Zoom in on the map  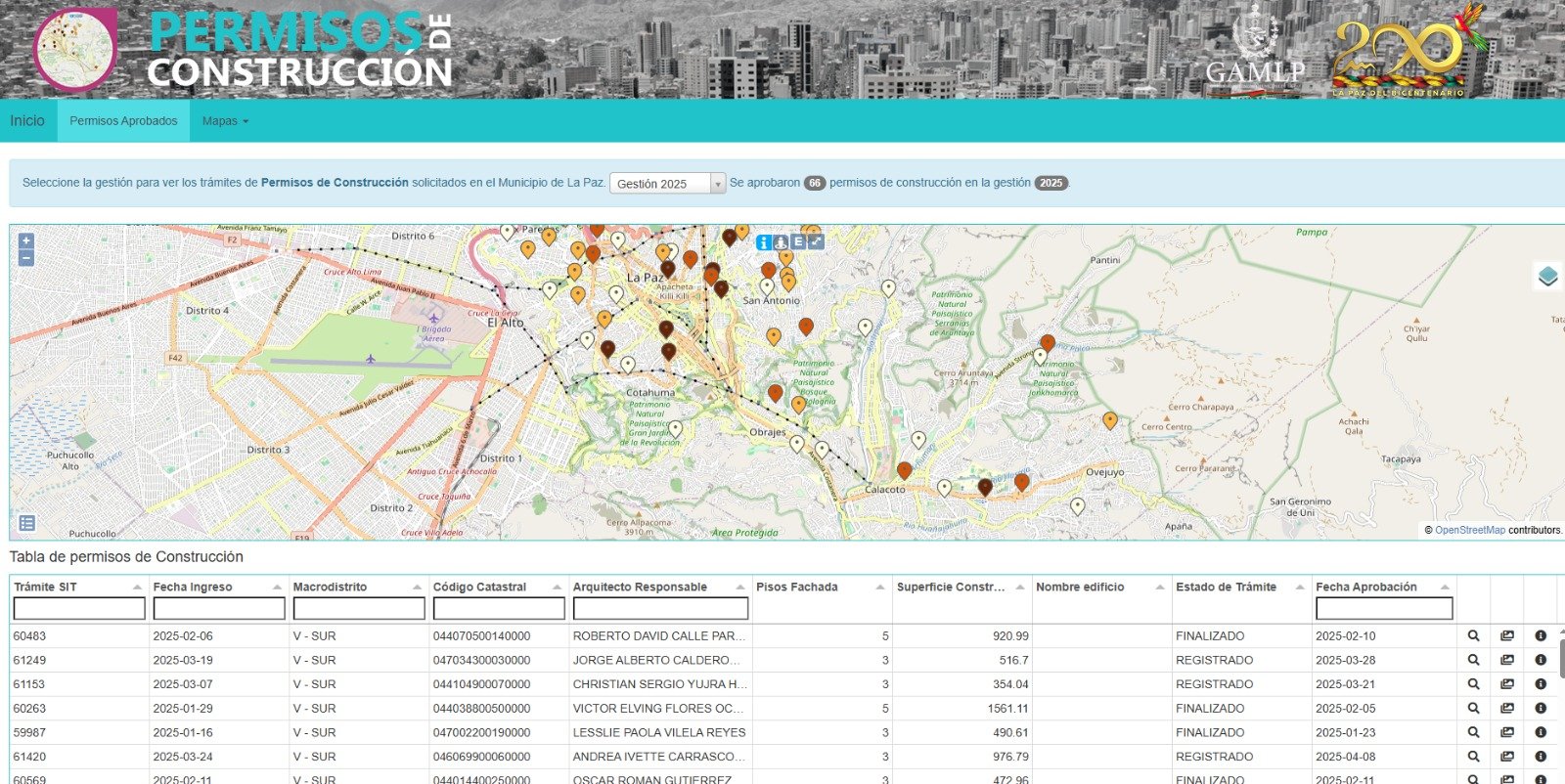click(26, 240)
